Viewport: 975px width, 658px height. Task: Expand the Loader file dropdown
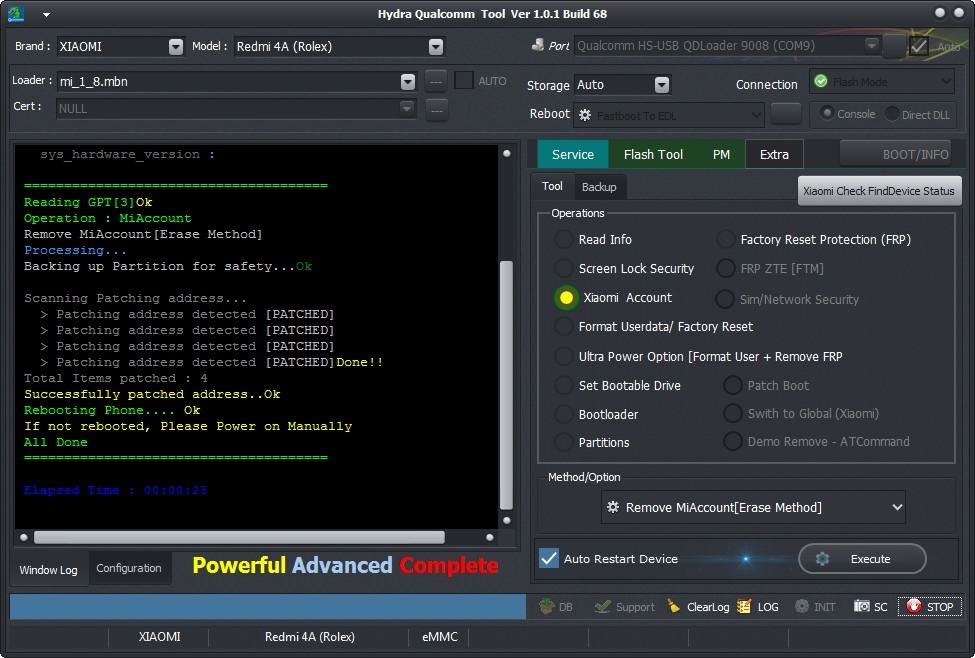click(x=408, y=81)
